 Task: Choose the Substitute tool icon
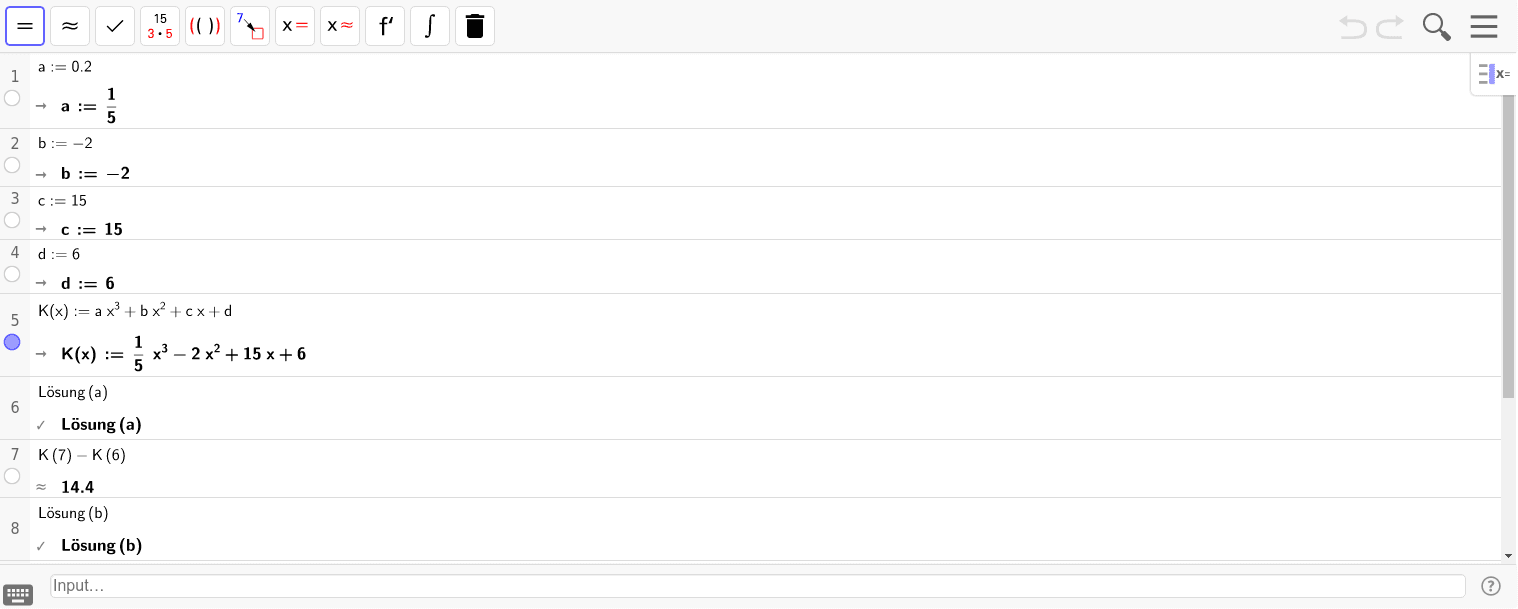tap(250, 26)
